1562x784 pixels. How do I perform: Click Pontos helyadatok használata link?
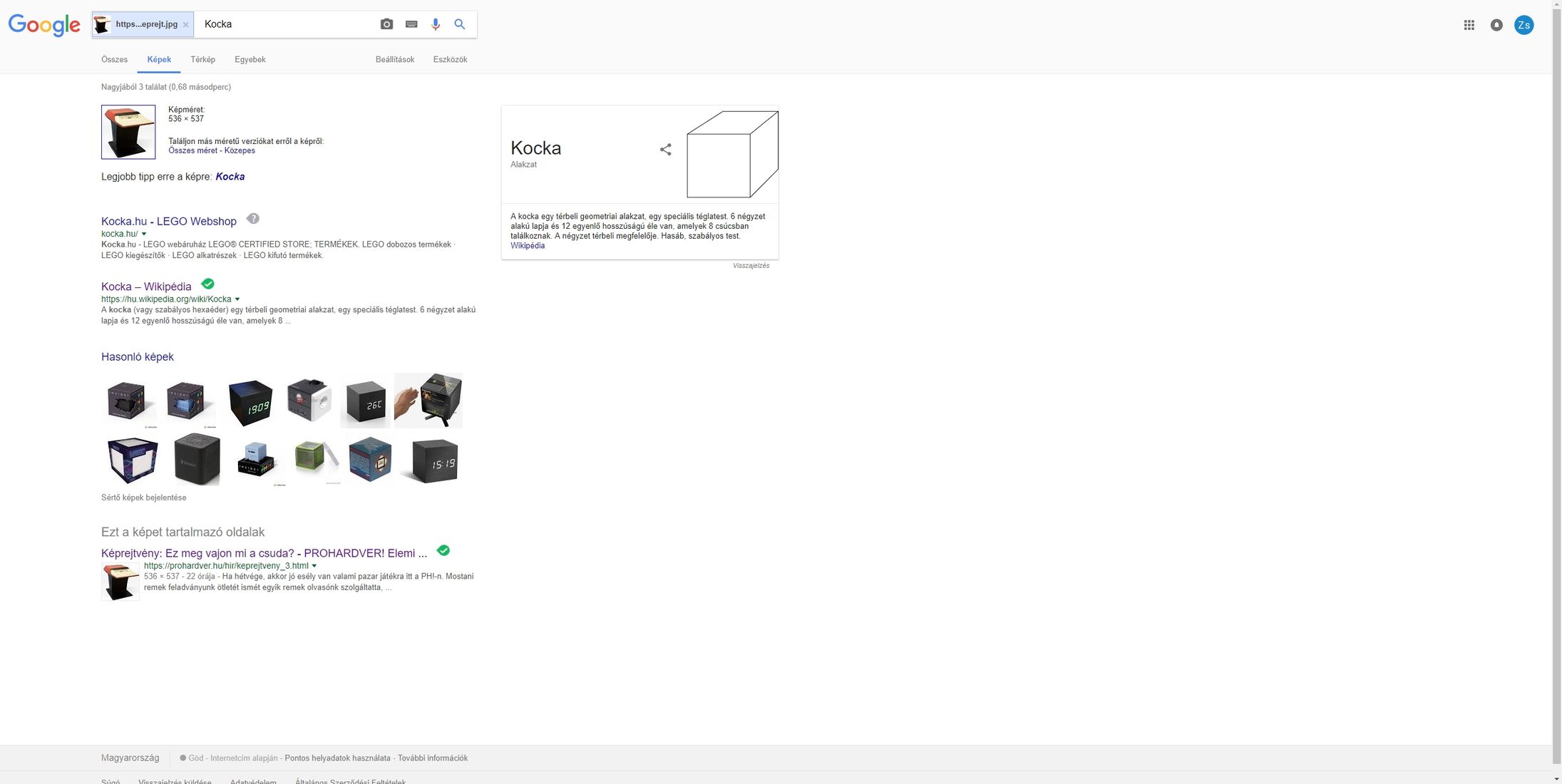pos(338,758)
